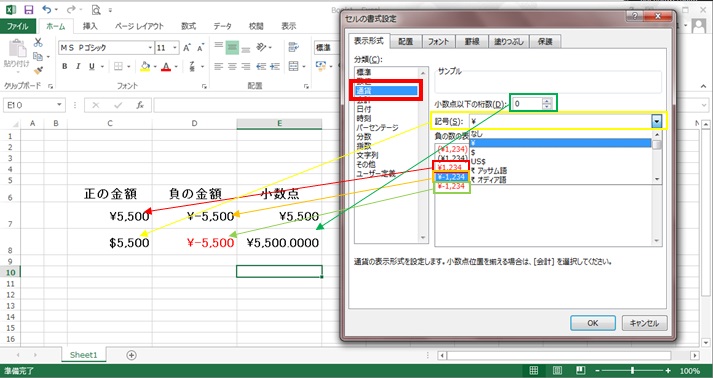Click Increase Indent icon
The height and width of the screenshot is (378, 713).
tap(275, 66)
